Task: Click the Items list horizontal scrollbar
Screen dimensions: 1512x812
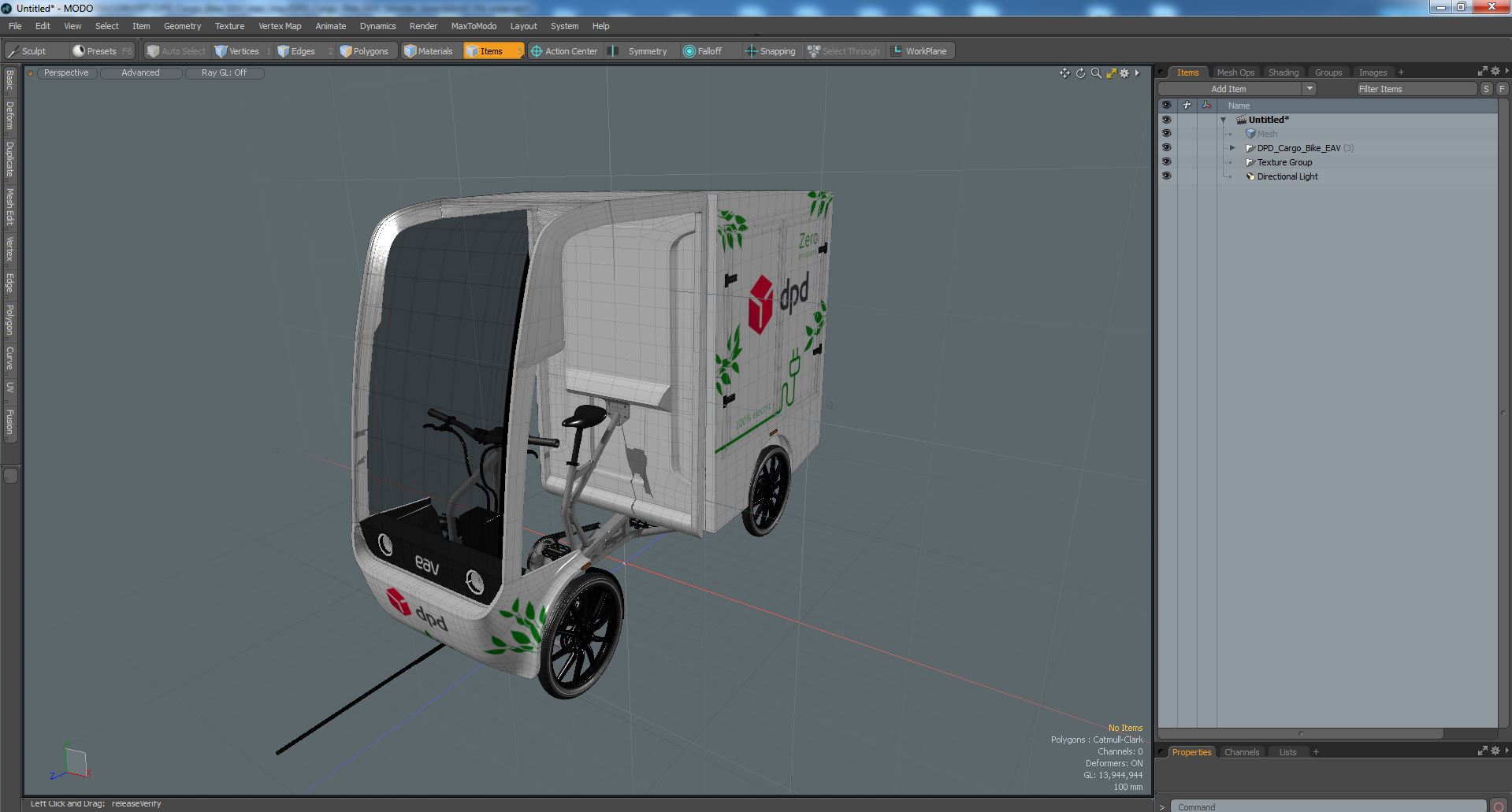Action: tap(1300, 733)
